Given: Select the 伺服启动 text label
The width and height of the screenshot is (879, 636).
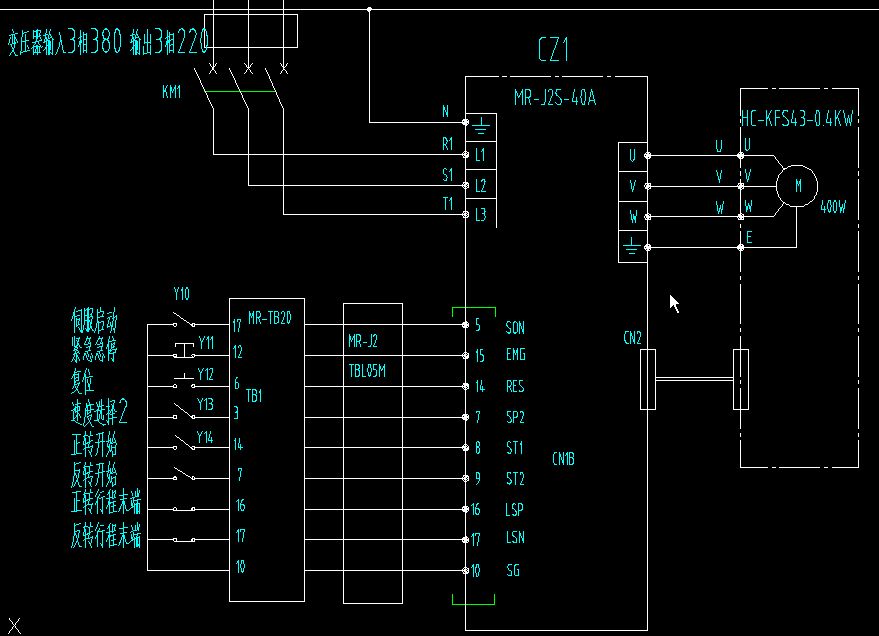Looking at the screenshot, I should (x=94, y=322).
